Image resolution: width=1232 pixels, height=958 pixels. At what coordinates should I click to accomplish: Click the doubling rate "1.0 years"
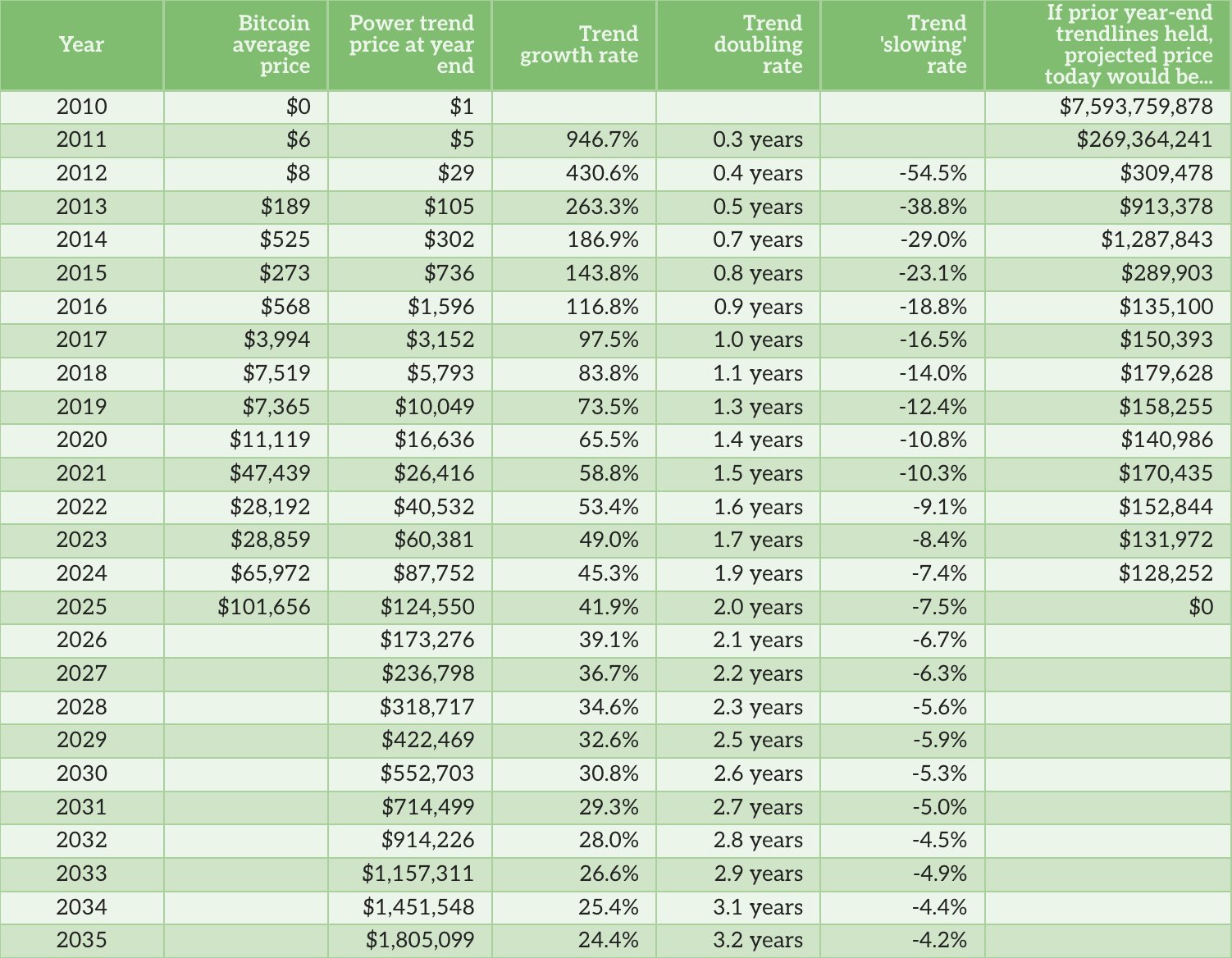758,340
